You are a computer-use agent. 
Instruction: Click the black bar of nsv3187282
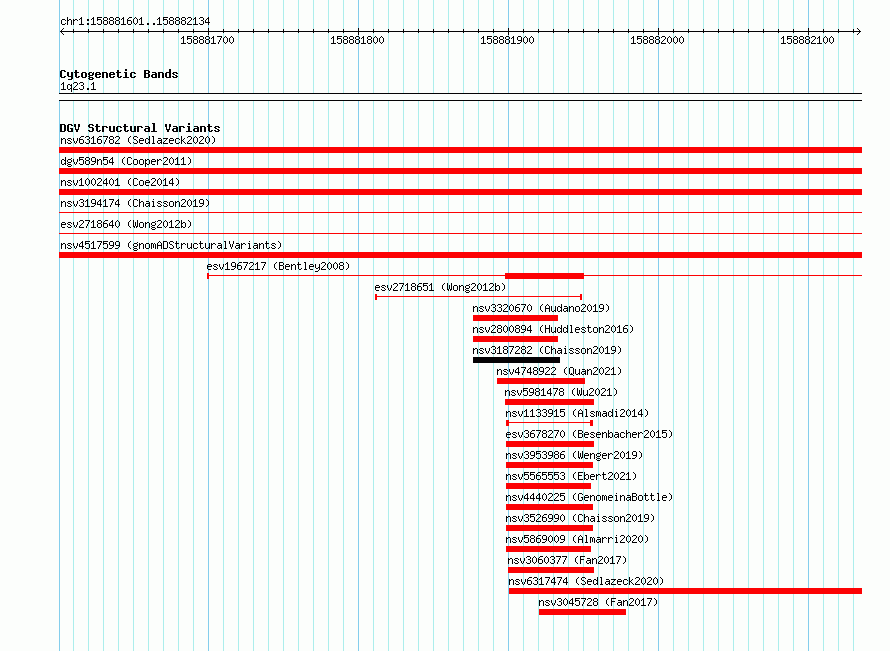click(517, 360)
